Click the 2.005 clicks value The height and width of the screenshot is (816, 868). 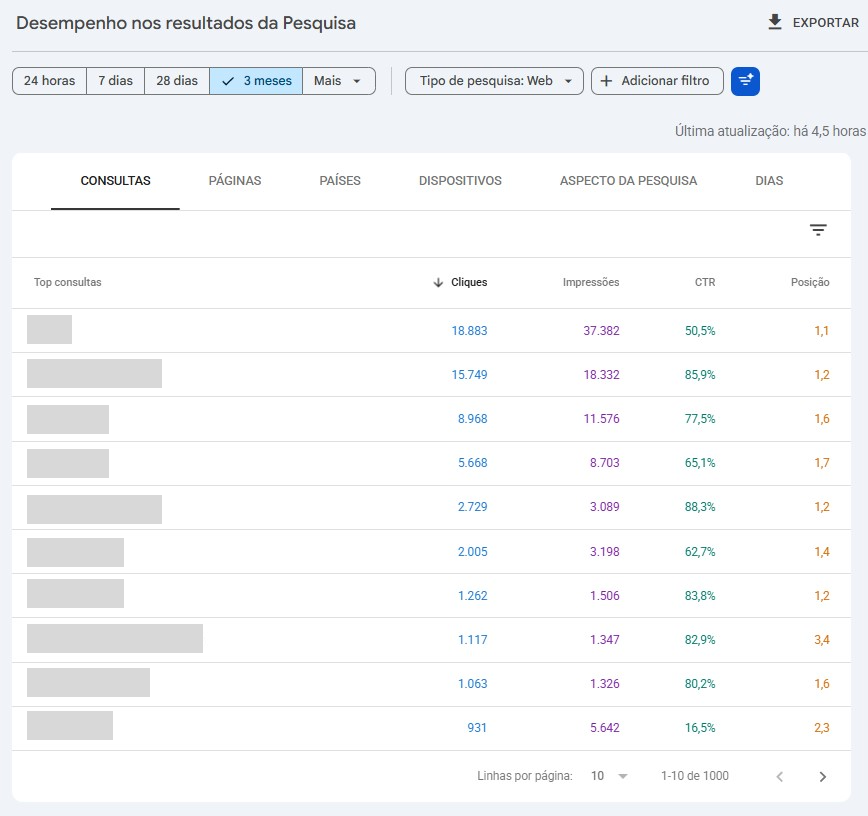[472, 552]
